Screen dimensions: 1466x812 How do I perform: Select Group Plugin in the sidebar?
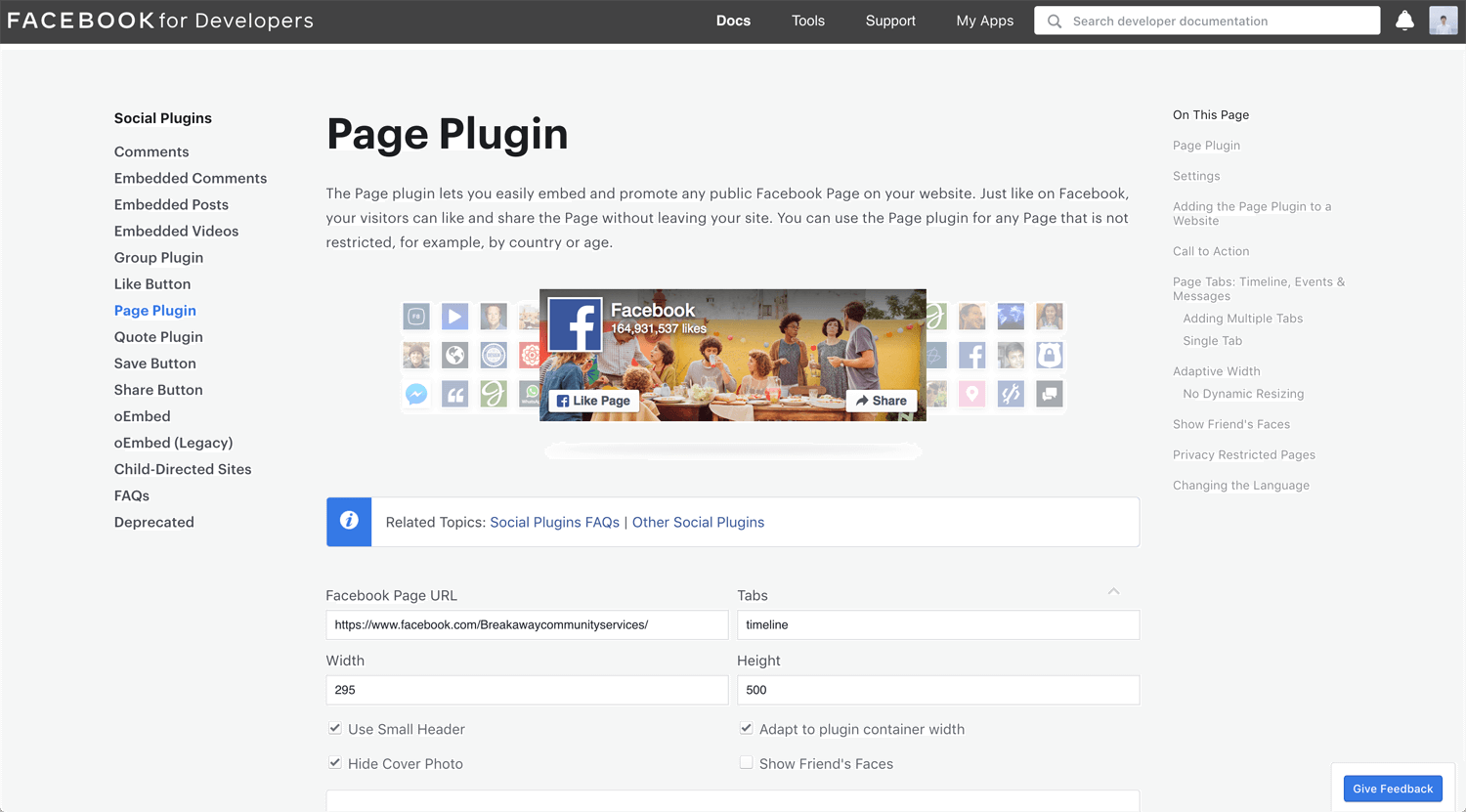tap(158, 257)
